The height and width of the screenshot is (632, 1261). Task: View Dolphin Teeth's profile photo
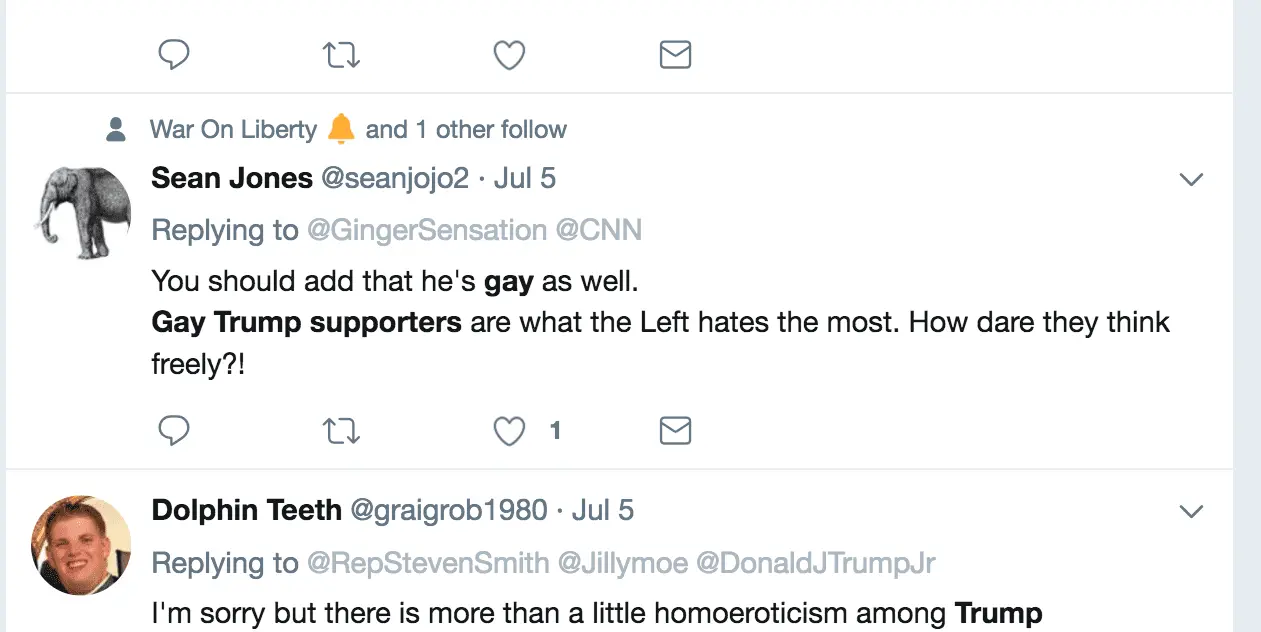pyautogui.click(x=82, y=545)
